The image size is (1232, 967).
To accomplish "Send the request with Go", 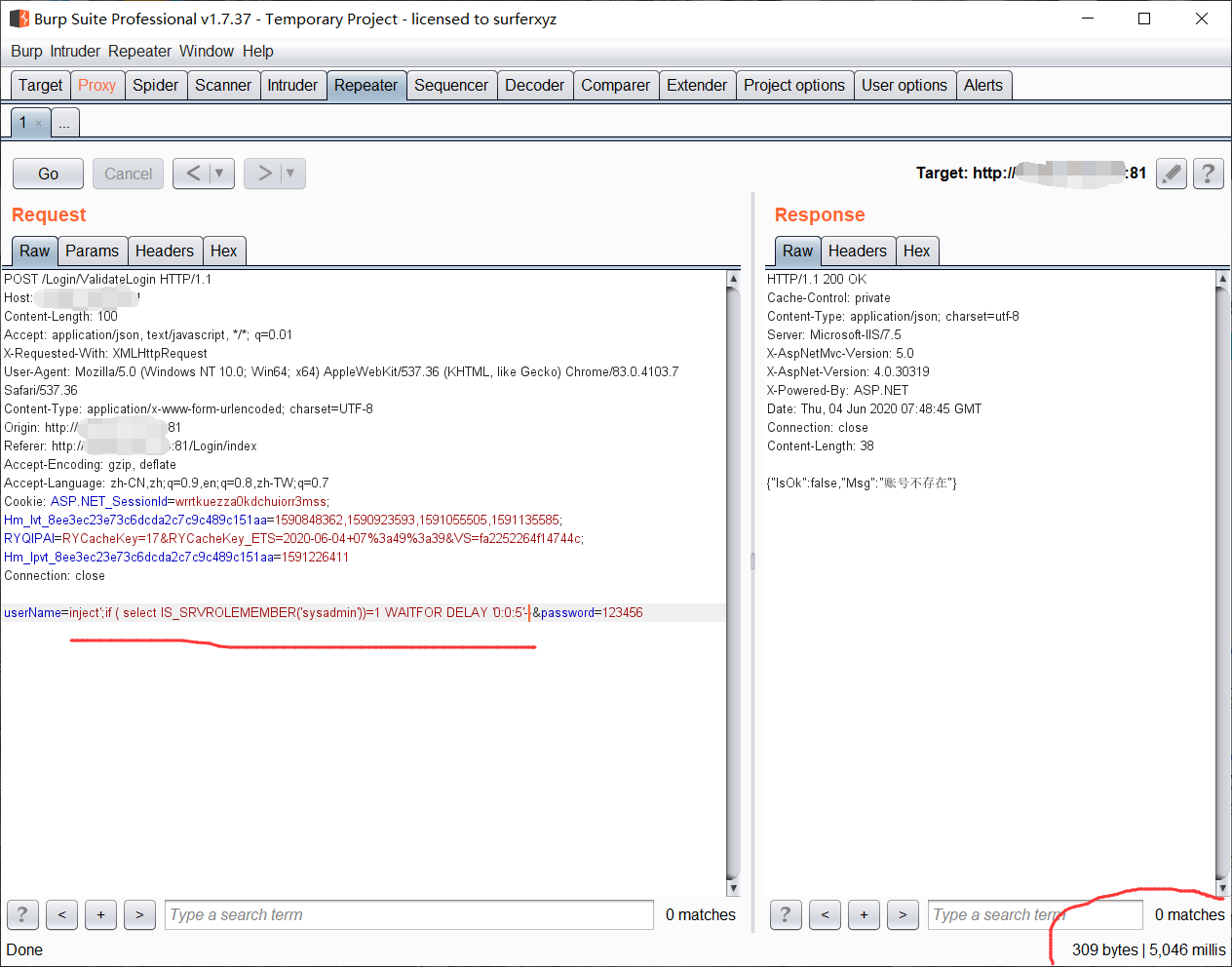I will (48, 174).
